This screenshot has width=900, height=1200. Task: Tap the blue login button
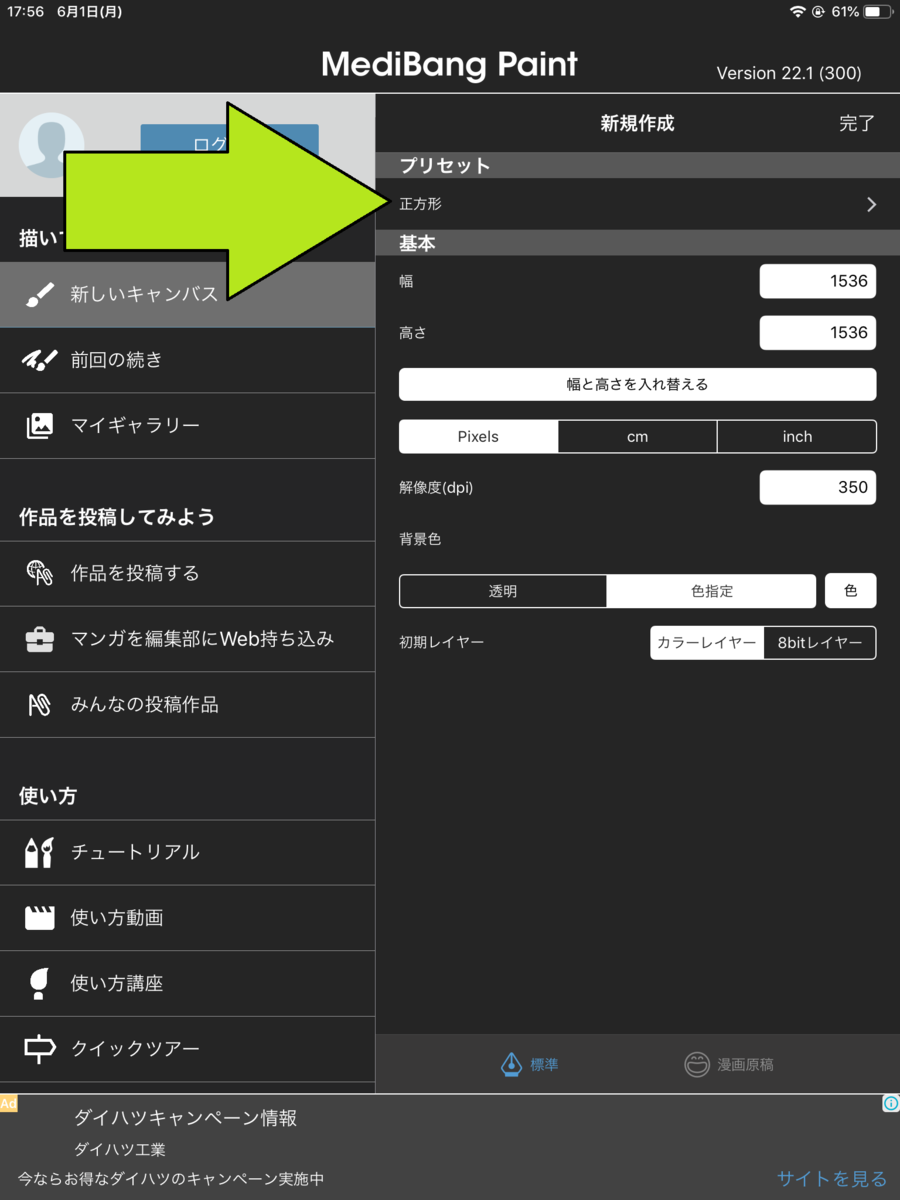[x=229, y=145]
